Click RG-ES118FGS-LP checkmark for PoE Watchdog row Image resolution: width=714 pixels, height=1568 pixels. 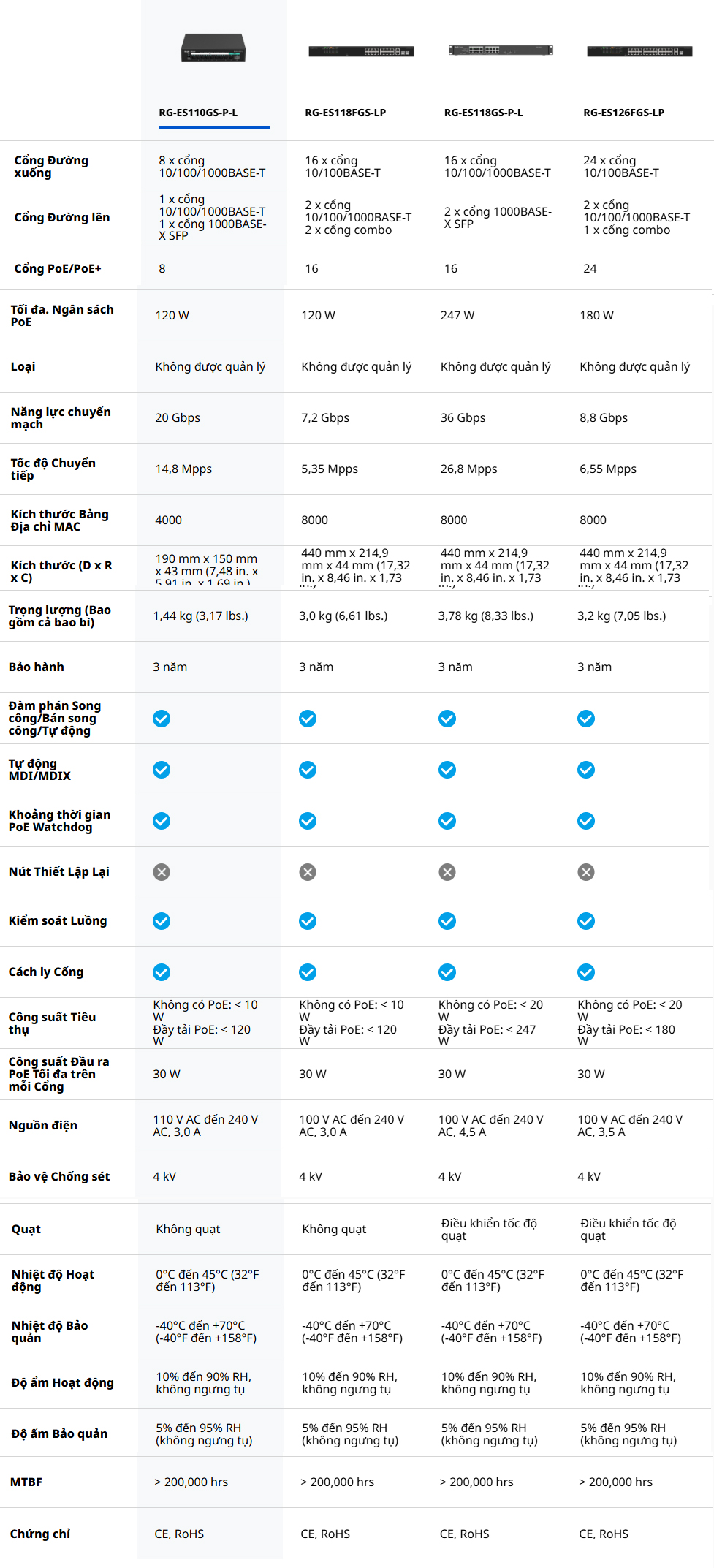[x=308, y=821]
